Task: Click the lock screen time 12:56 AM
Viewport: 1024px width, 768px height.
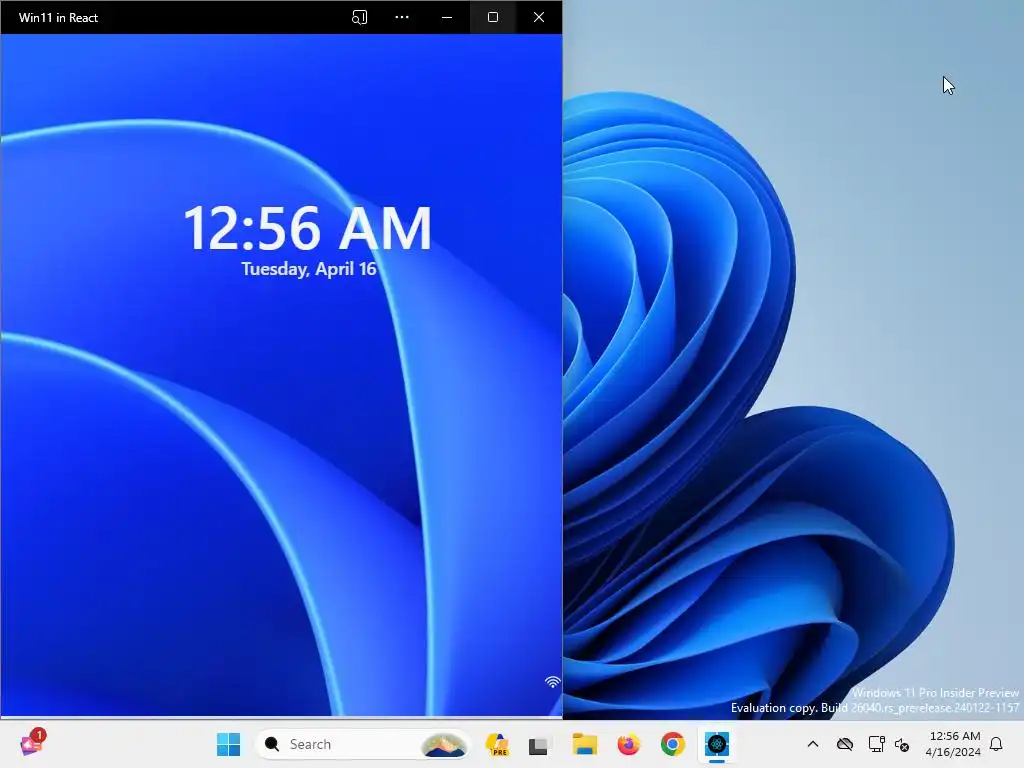Action: [x=308, y=228]
